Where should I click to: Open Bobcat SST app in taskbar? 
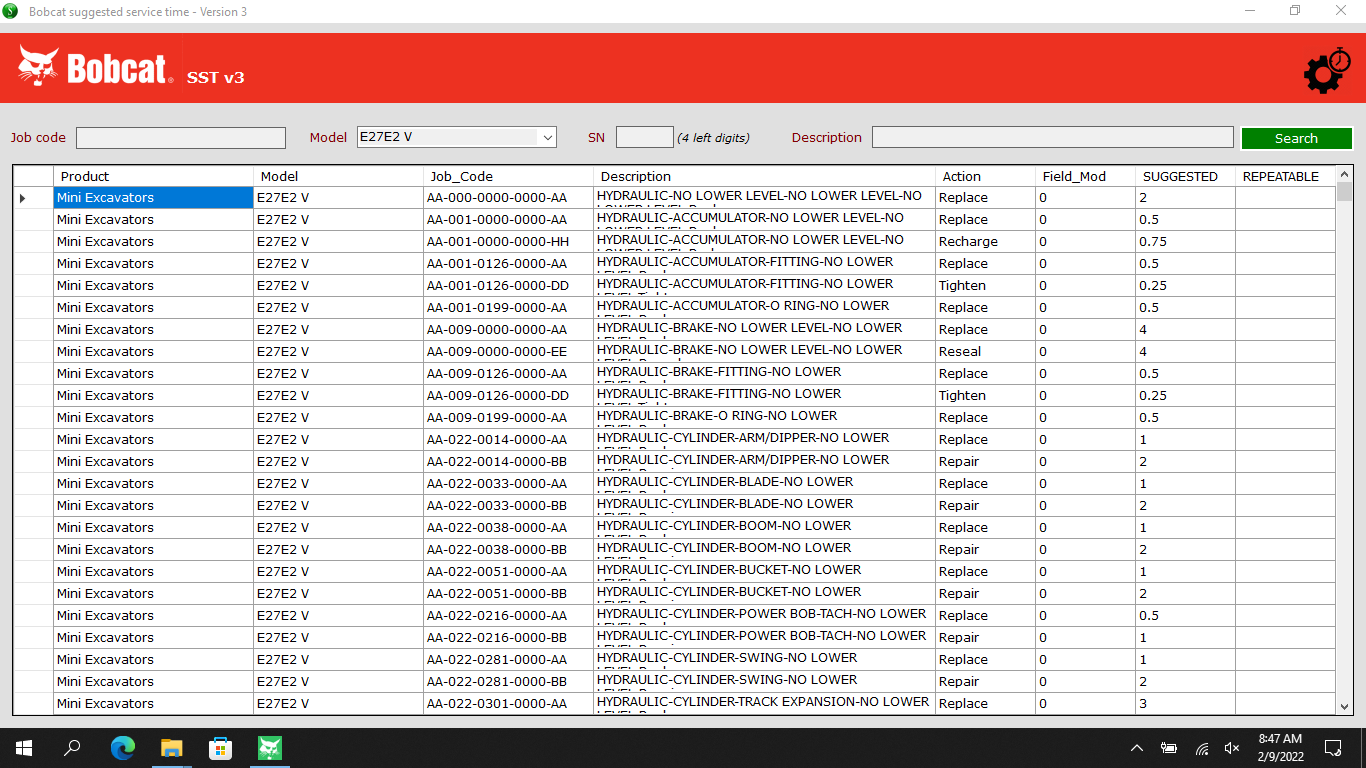tap(270, 748)
